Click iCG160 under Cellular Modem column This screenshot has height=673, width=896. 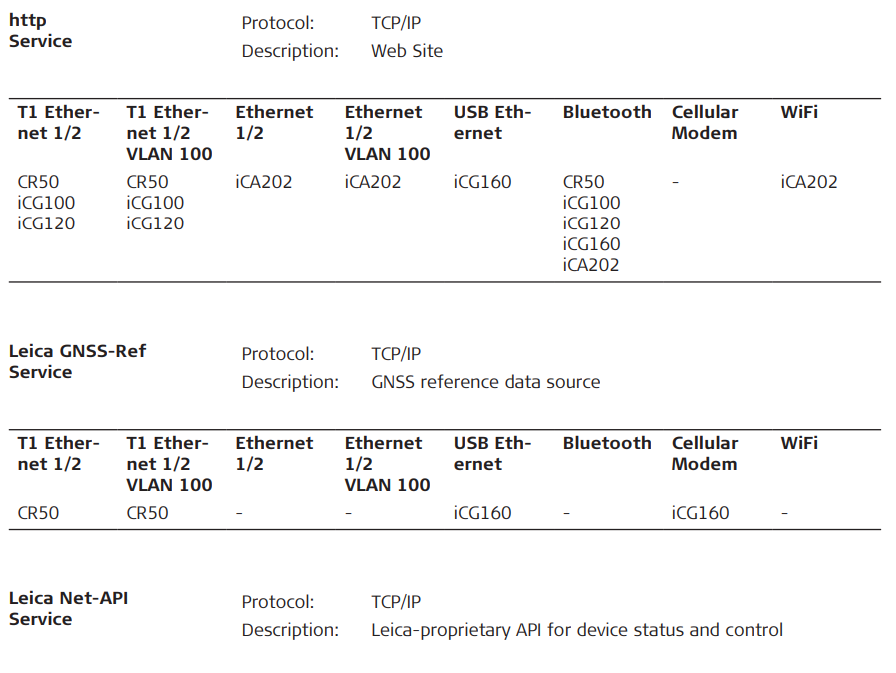coord(700,513)
